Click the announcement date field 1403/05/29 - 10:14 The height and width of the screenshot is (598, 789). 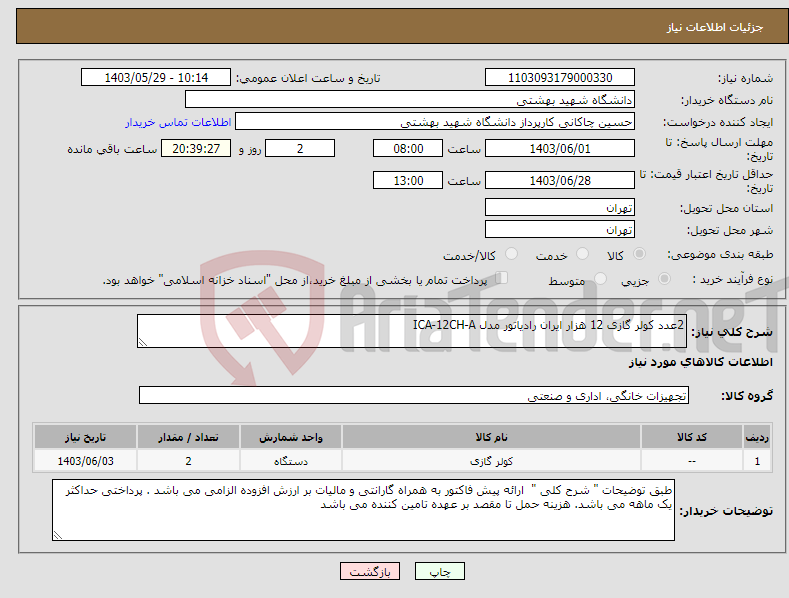155,78
